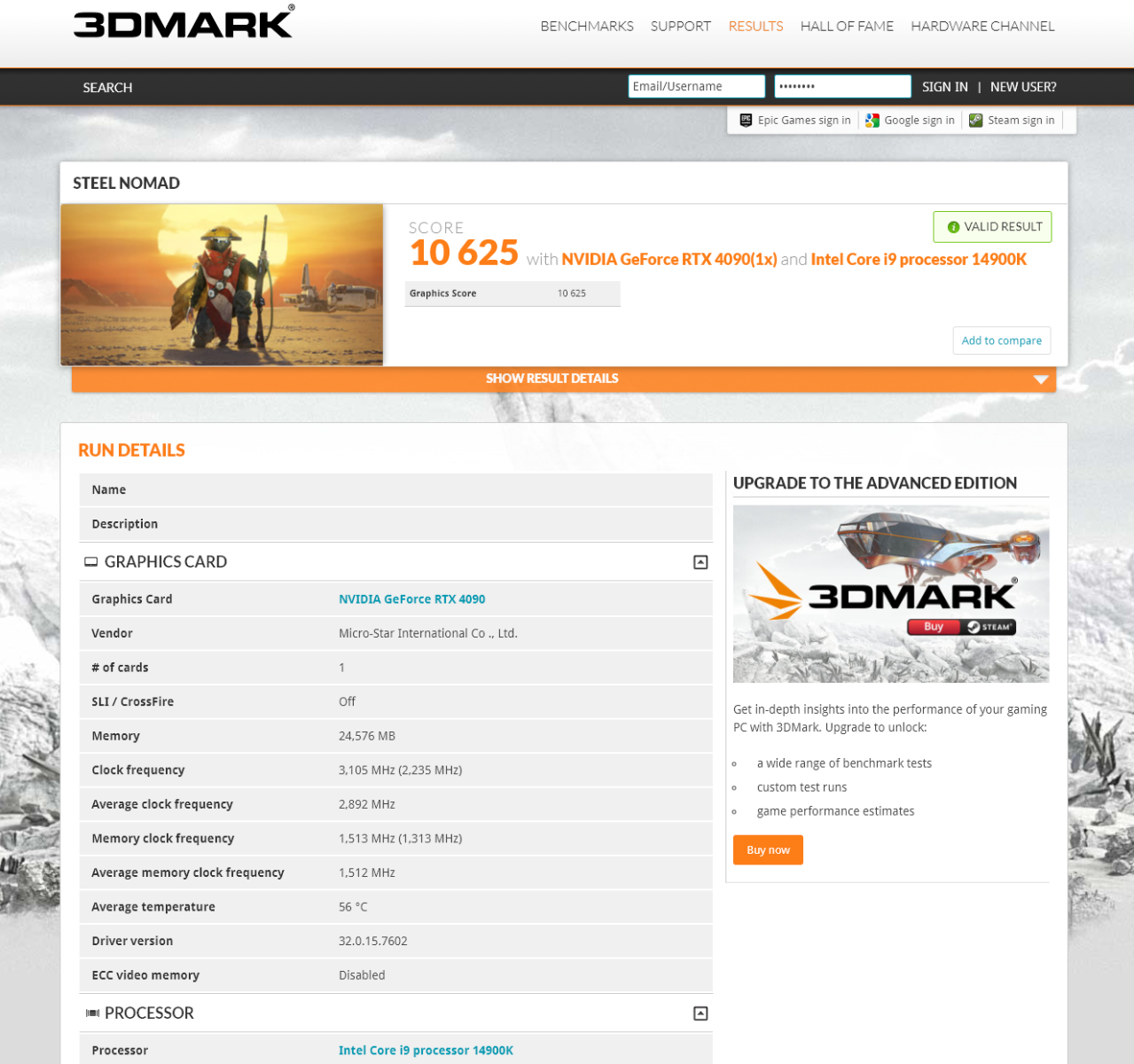This screenshot has width=1134, height=1064.
Task: Click 'game performance estimates' list item
Action: pyautogui.click(x=835, y=811)
